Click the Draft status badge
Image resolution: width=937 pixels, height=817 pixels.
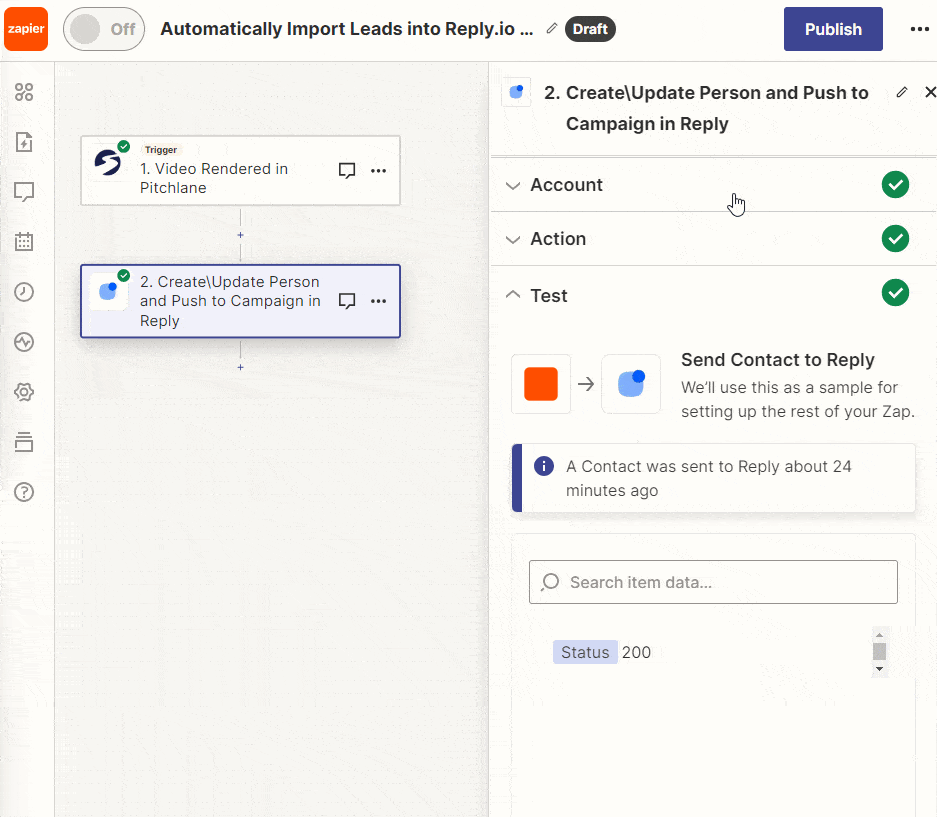[x=590, y=29]
